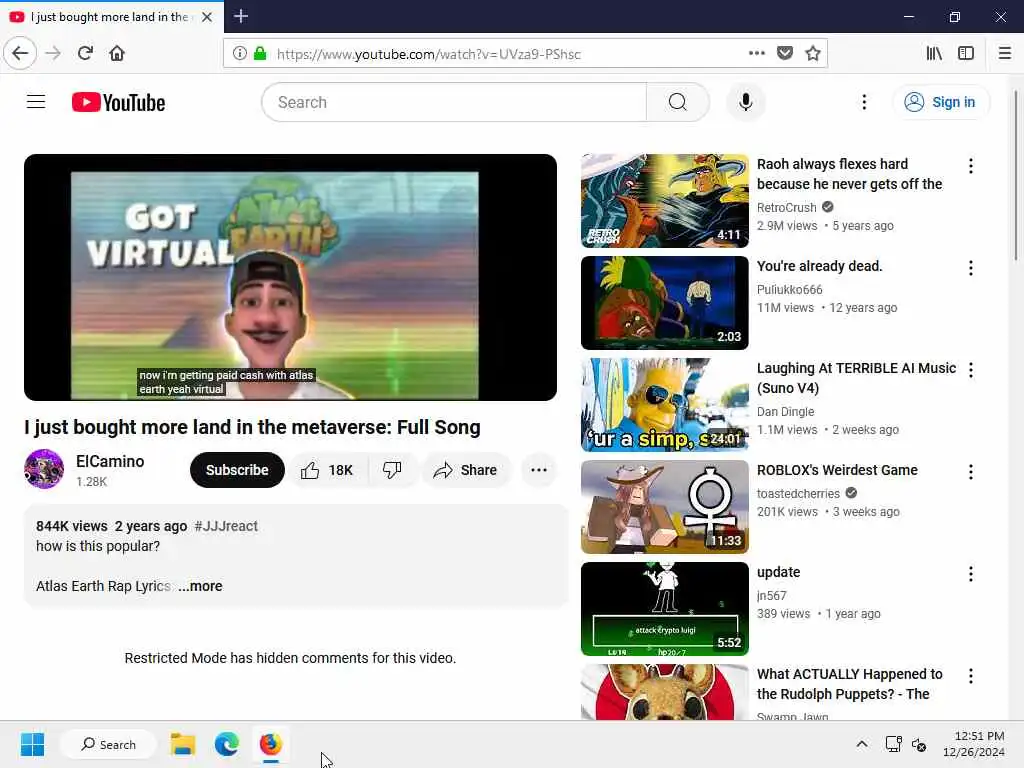The image size is (1024, 768).
Task: Show site information icon in address bar
Action: point(240,53)
